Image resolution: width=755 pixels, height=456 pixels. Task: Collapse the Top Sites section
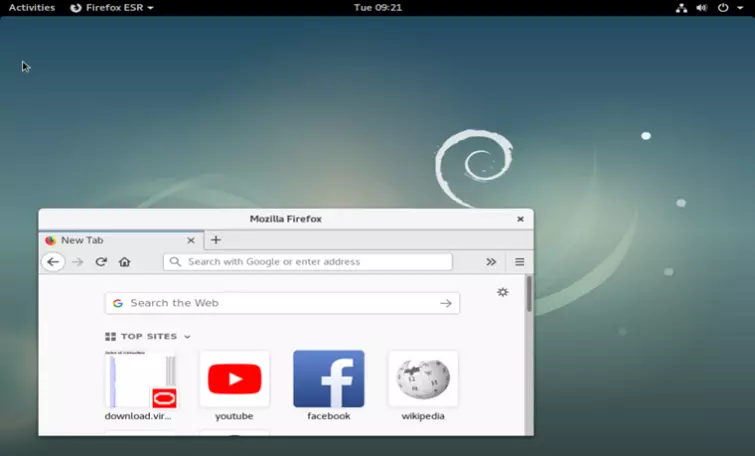pos(187,337)
